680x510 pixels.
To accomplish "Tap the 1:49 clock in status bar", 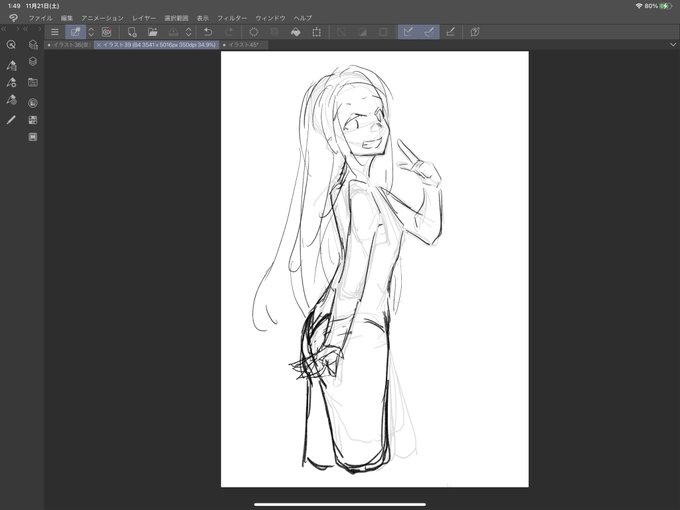I will [14, 6].
